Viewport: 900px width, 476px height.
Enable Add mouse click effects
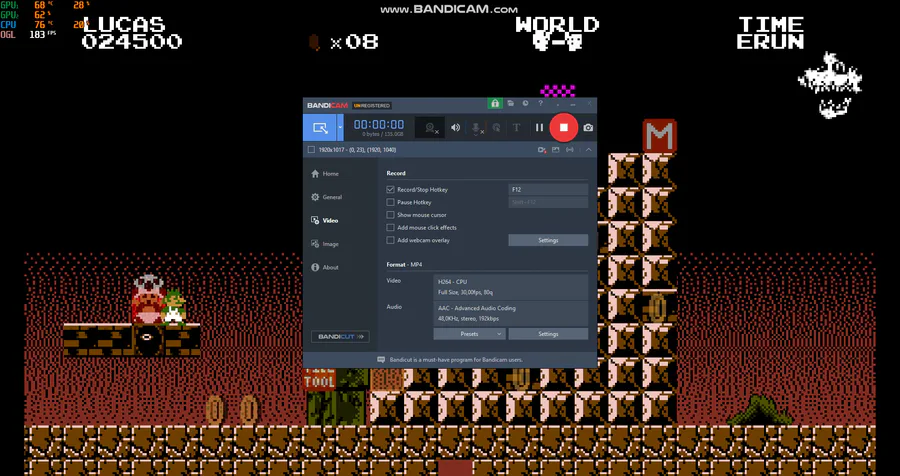[x=390, y=227]
